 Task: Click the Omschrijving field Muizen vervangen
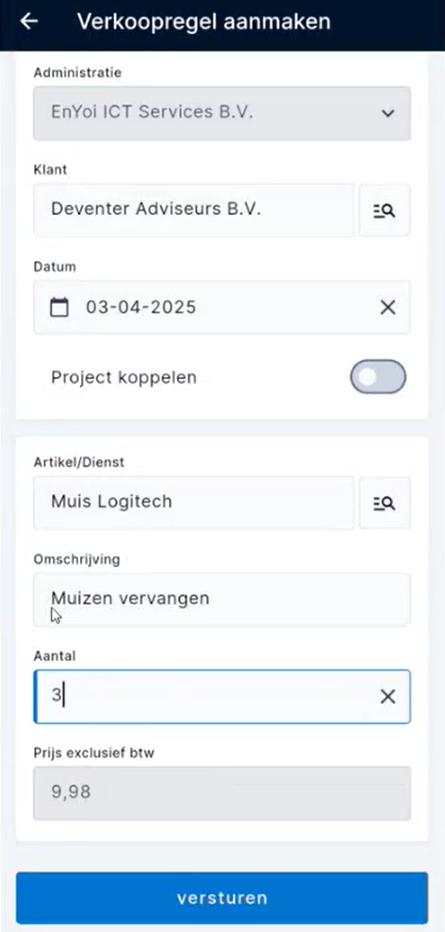(x=222, y=599)
